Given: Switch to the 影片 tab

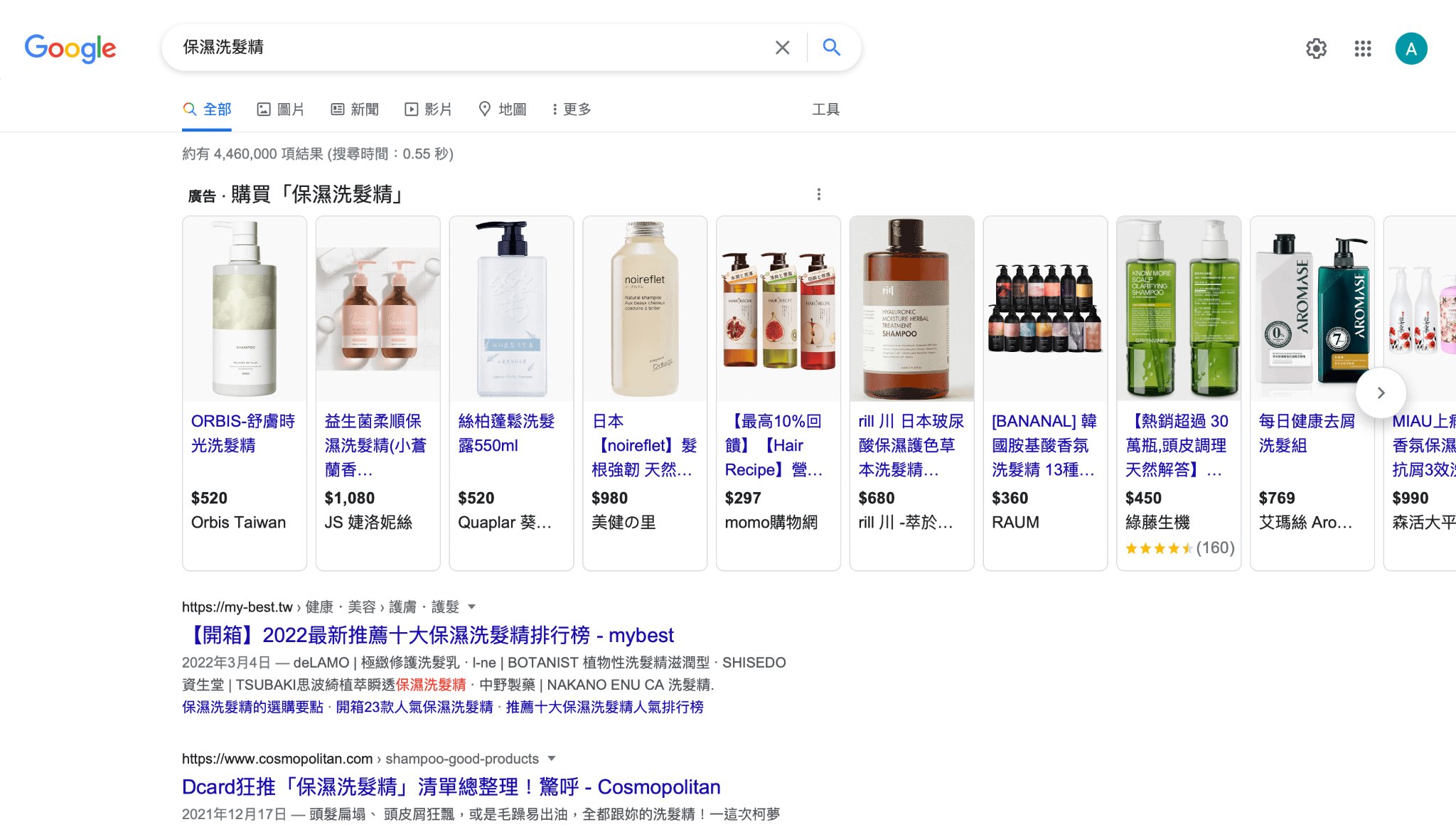Looking at the screenshot, I should point(429,110).
